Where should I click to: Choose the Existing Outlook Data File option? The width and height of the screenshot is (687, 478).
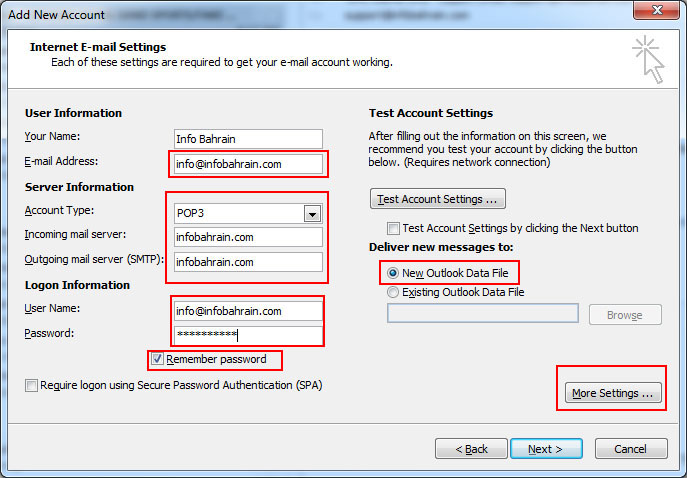(x=393, y=292)
